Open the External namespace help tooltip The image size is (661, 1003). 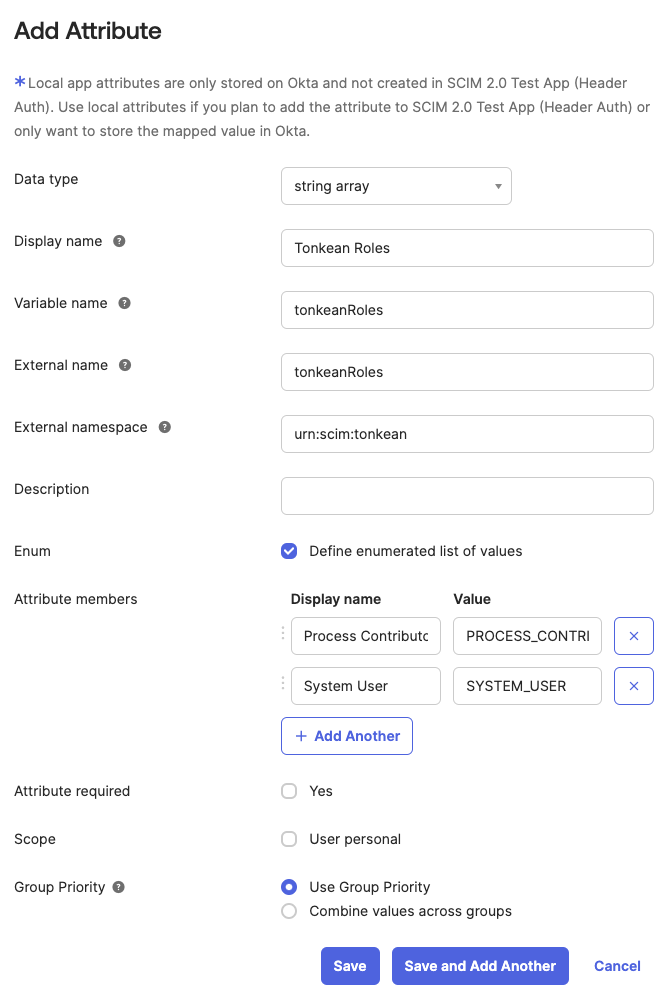point(163,427)
